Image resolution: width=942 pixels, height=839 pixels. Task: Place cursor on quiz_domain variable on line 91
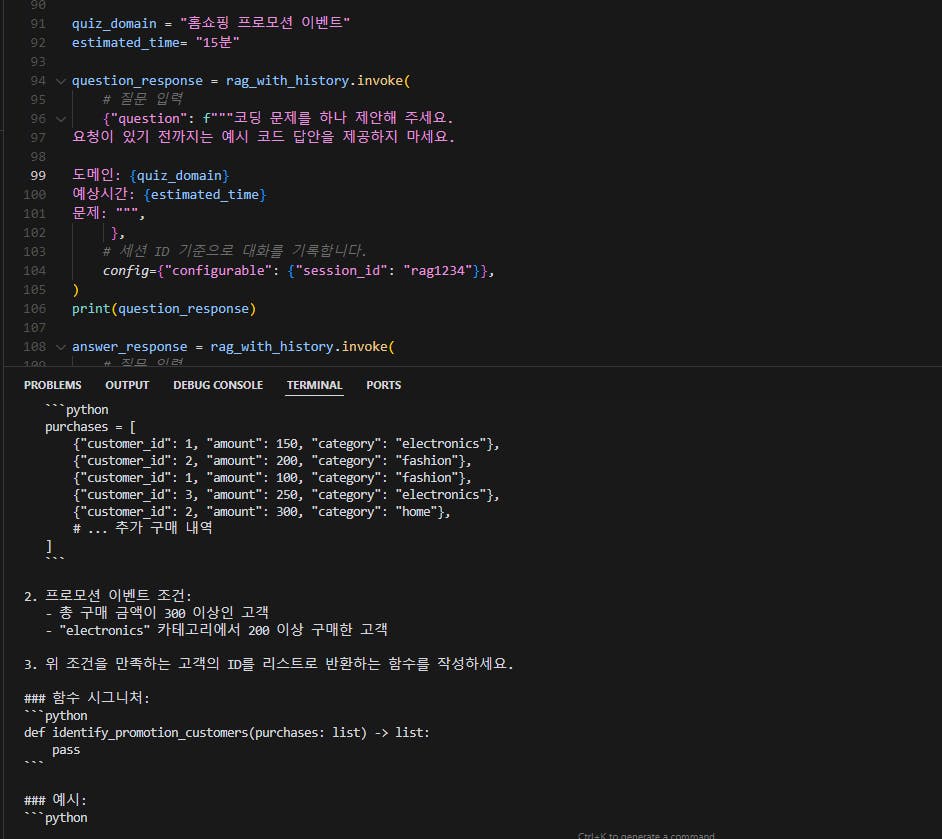pos(114,23)
